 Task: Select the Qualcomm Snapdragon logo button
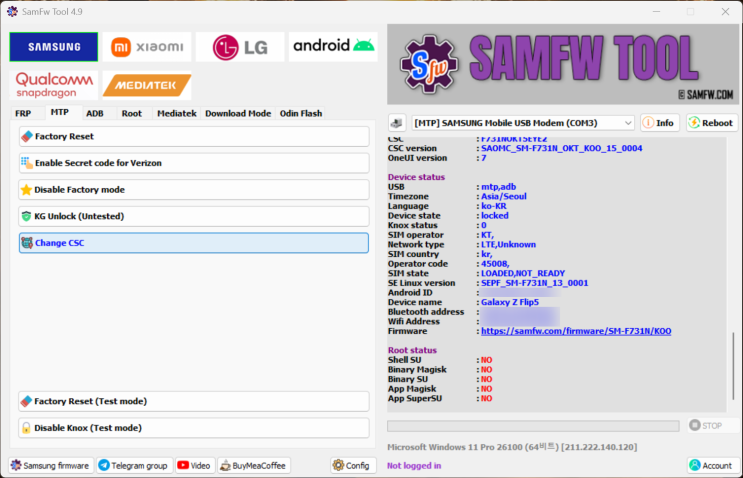54,85
